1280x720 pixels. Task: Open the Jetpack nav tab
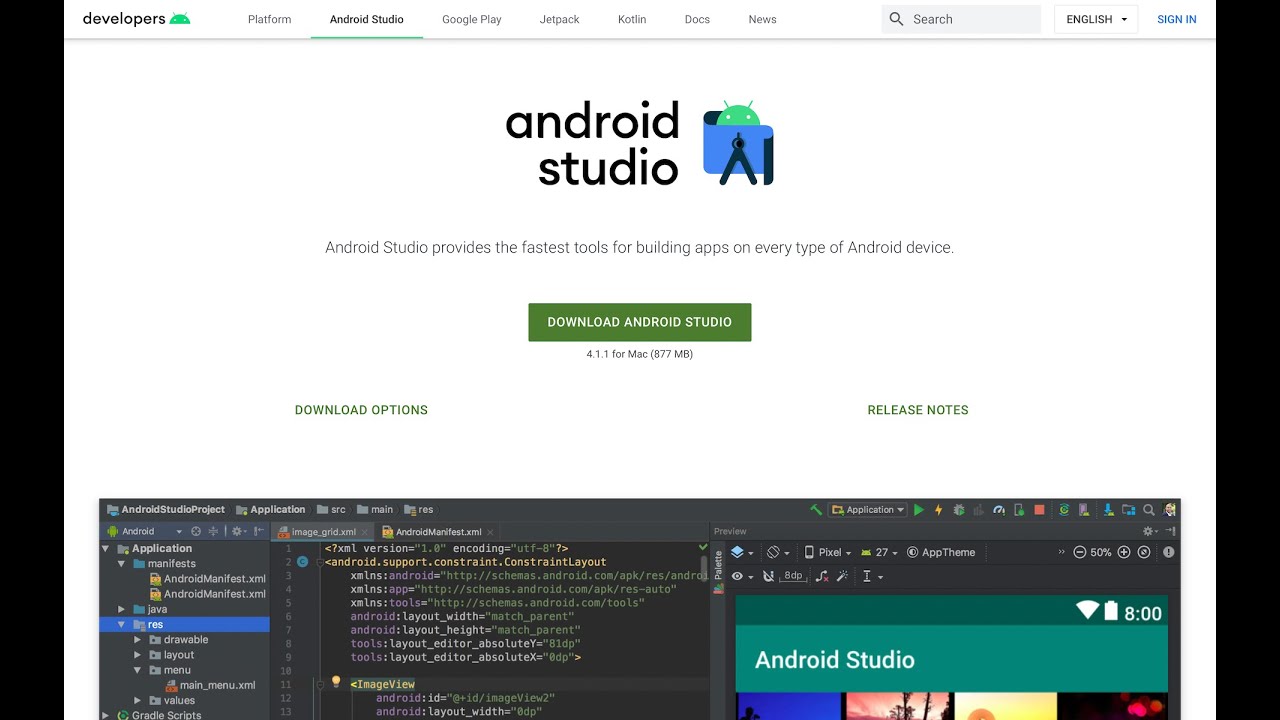559,19
